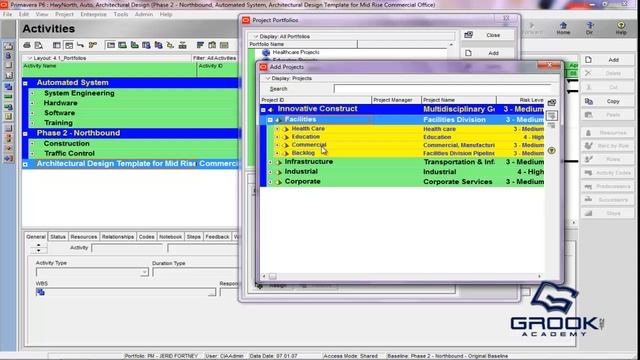Open the Activity Type dropdown
This screenshot has width=640, height=360.
[x=144, y=272]
